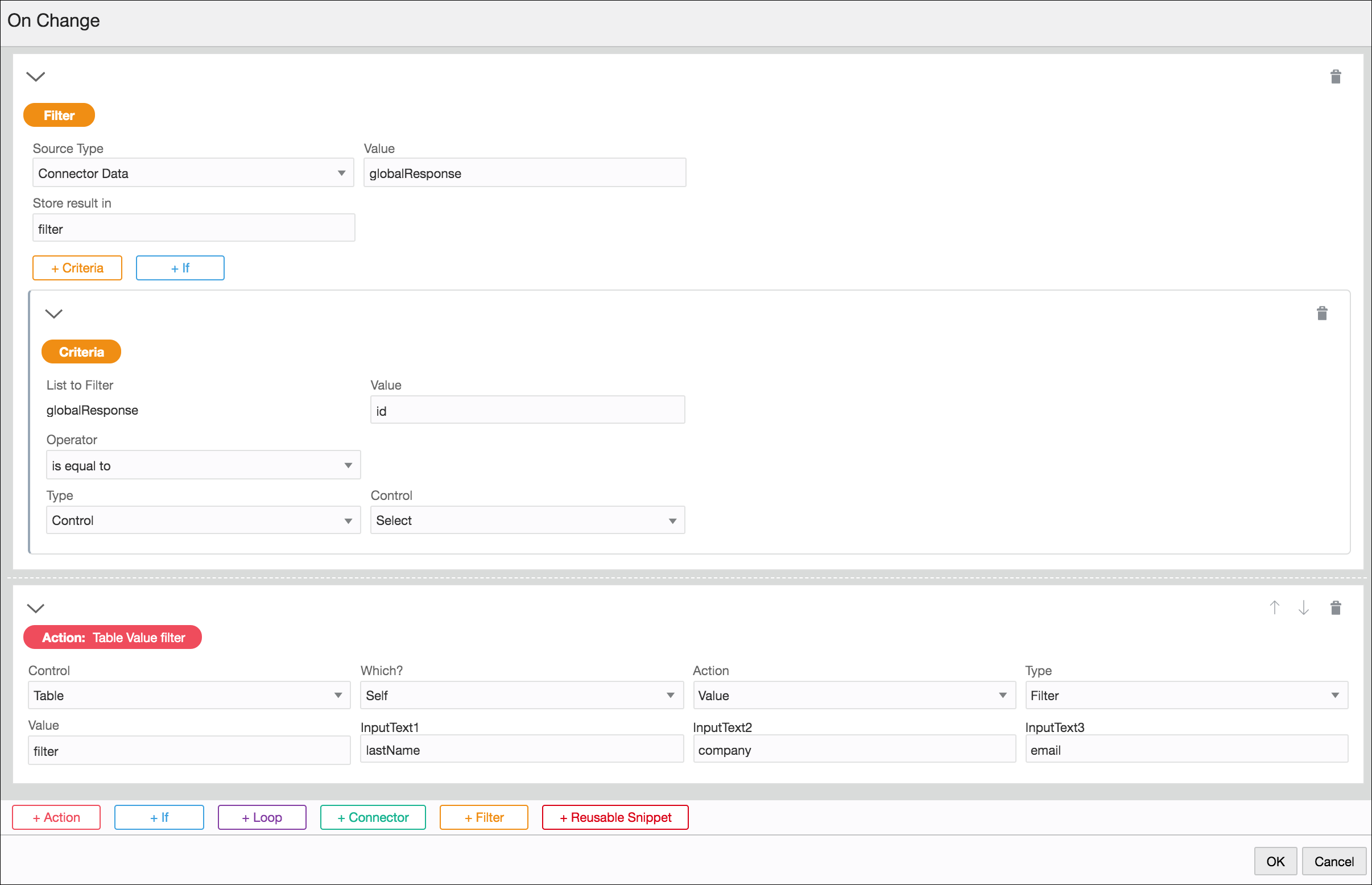Add a Loop to the workflow
The width and height of the screenshot is (1372, 885).
click(x=262, y=817)
